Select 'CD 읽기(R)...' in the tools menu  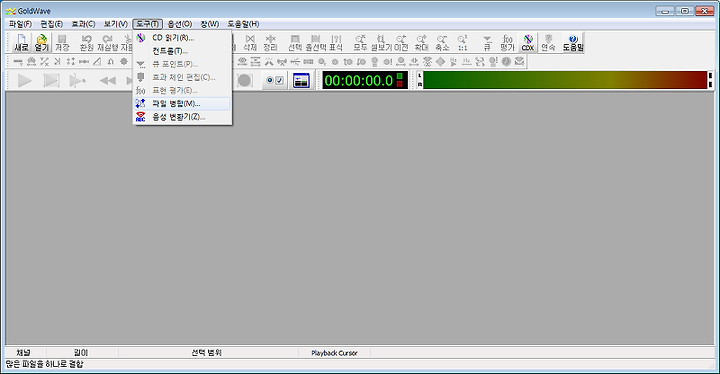(182, 38)
